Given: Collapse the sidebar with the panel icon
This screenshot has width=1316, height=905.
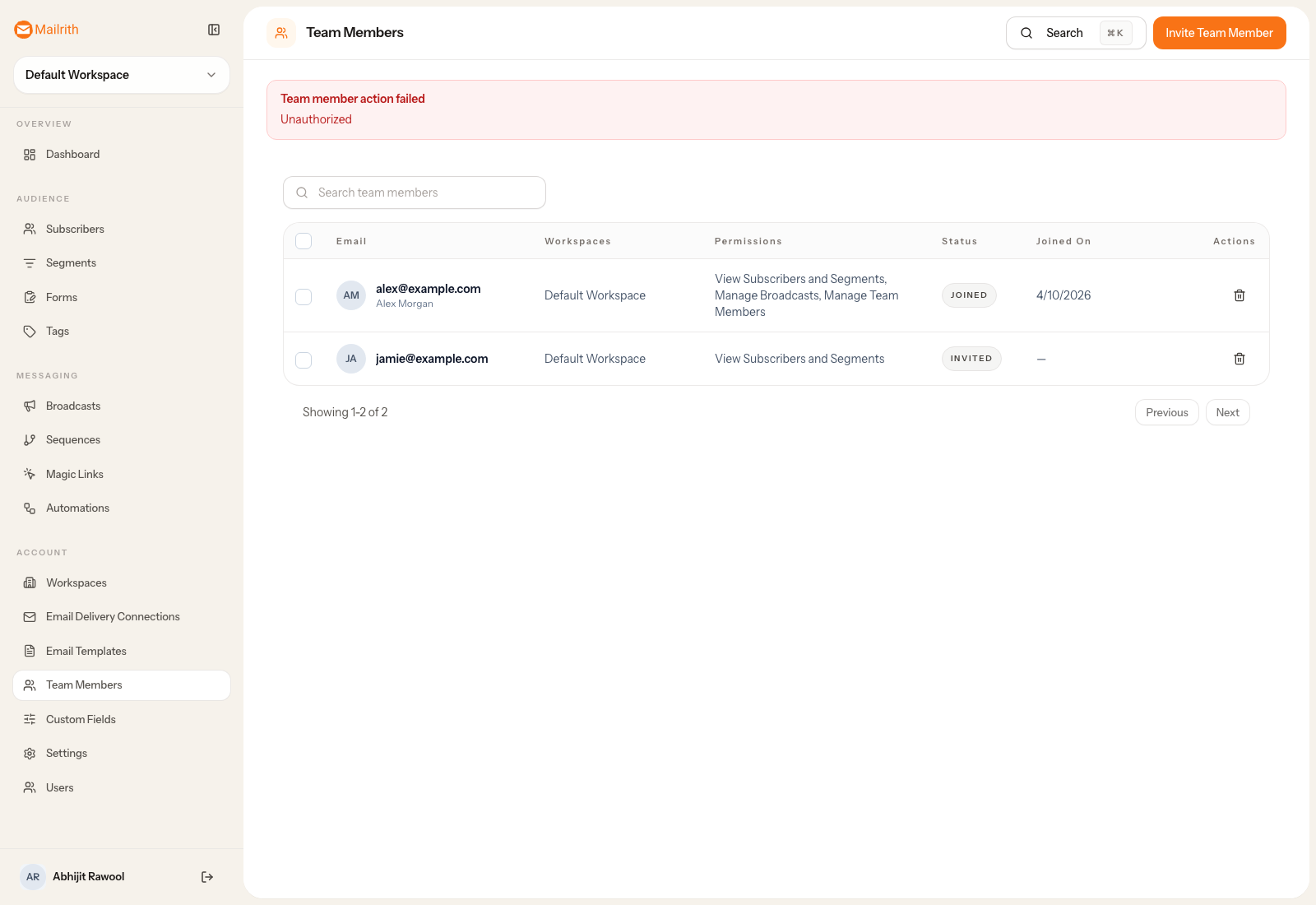Looking at the screenshot, I should 214,30.
